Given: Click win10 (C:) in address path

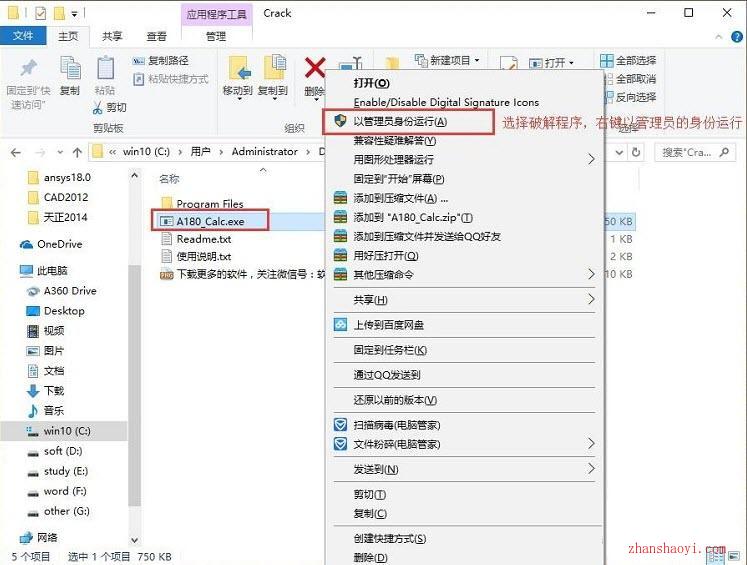Looking at the screenshot, I should pos(146,151).
